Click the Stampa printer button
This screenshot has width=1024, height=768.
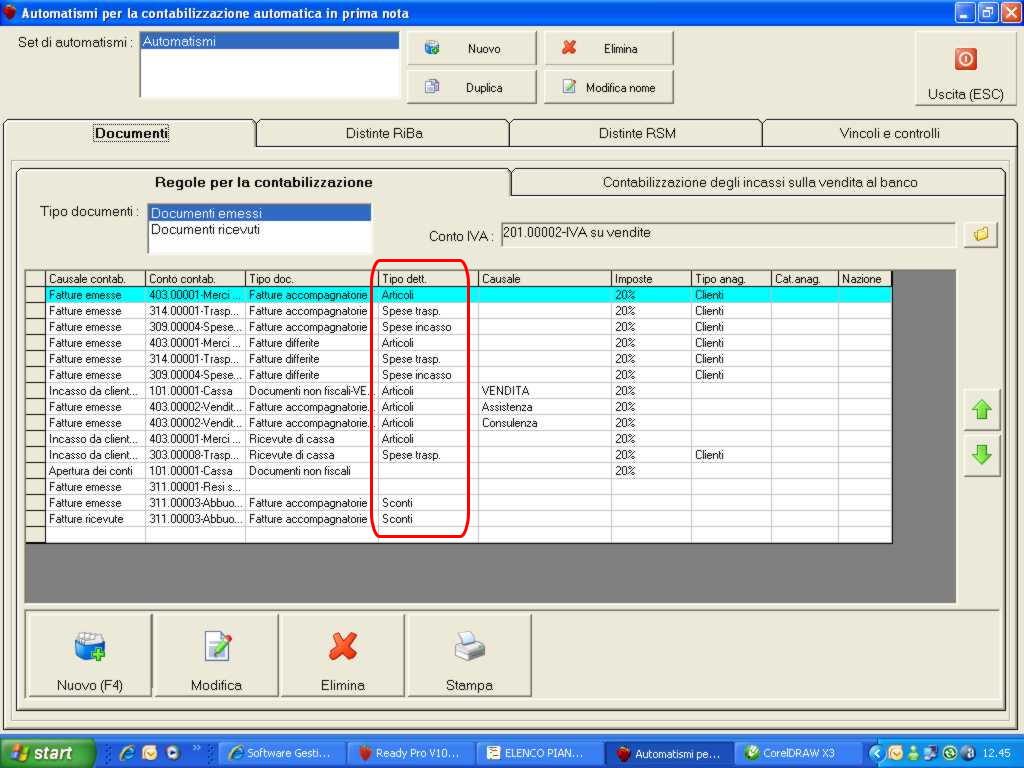(470, 655)
